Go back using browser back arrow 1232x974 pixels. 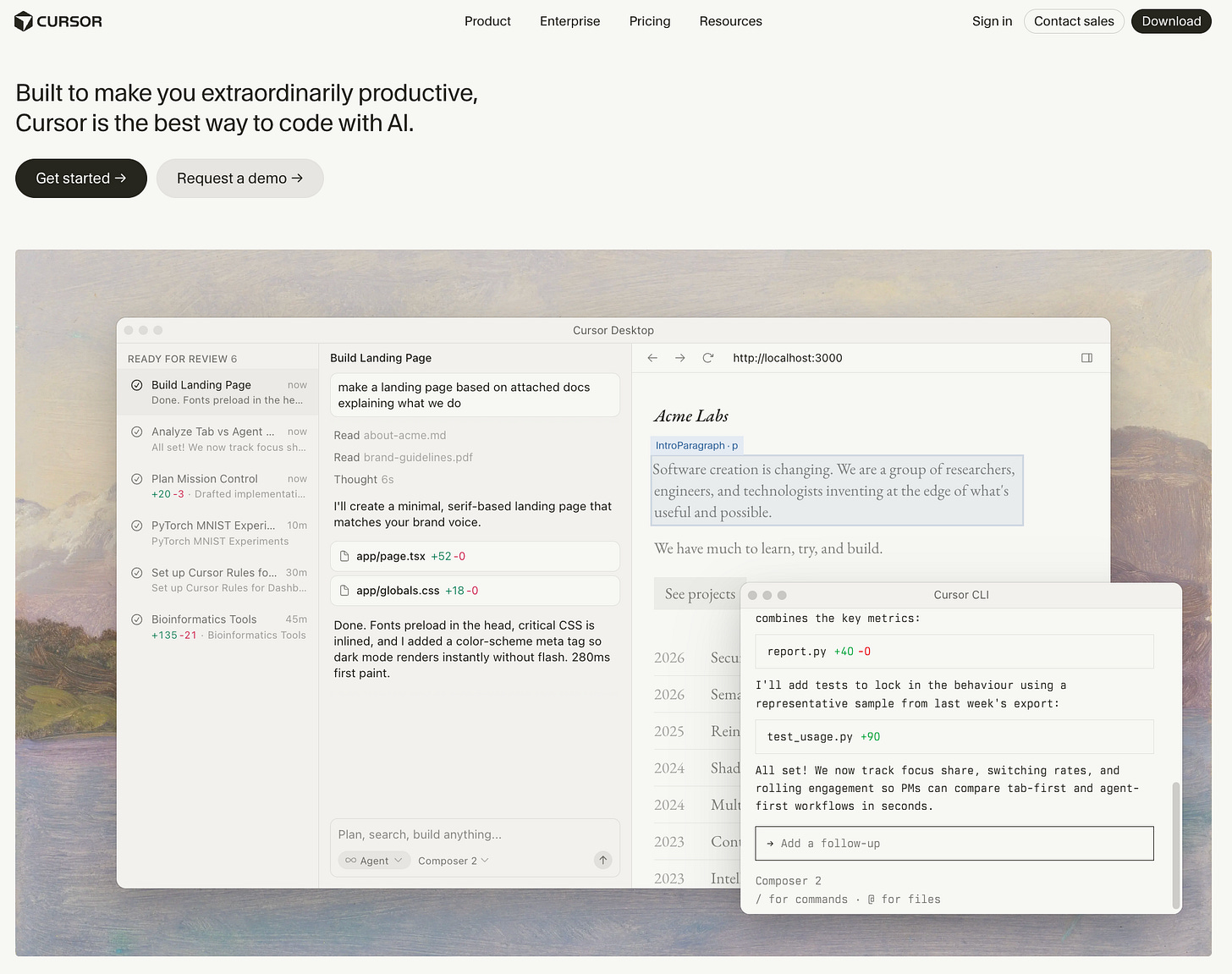[652, 358]
